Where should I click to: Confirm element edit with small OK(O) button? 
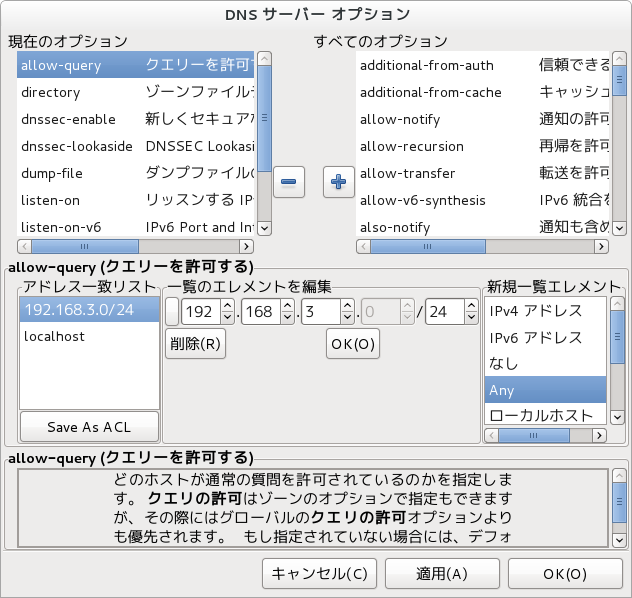coord(351,345)
